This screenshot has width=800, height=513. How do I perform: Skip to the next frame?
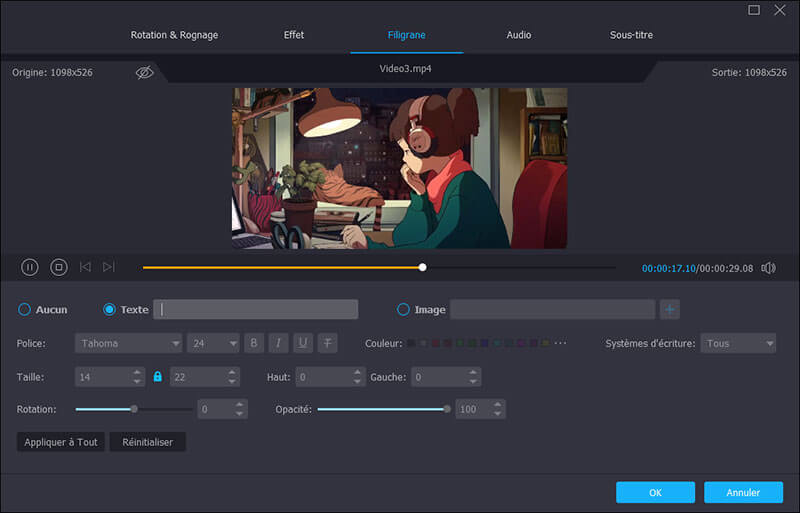109,267
